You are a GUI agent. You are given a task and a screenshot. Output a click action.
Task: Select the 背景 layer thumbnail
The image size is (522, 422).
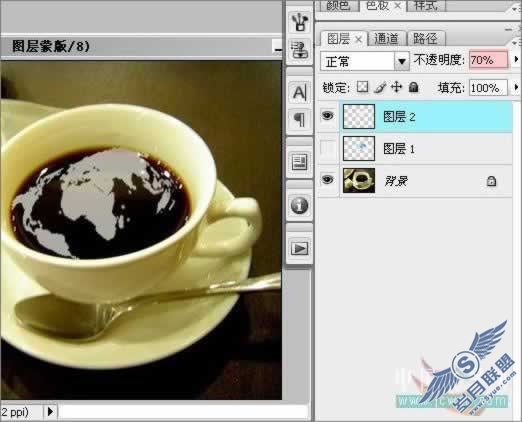click(359, 180)
